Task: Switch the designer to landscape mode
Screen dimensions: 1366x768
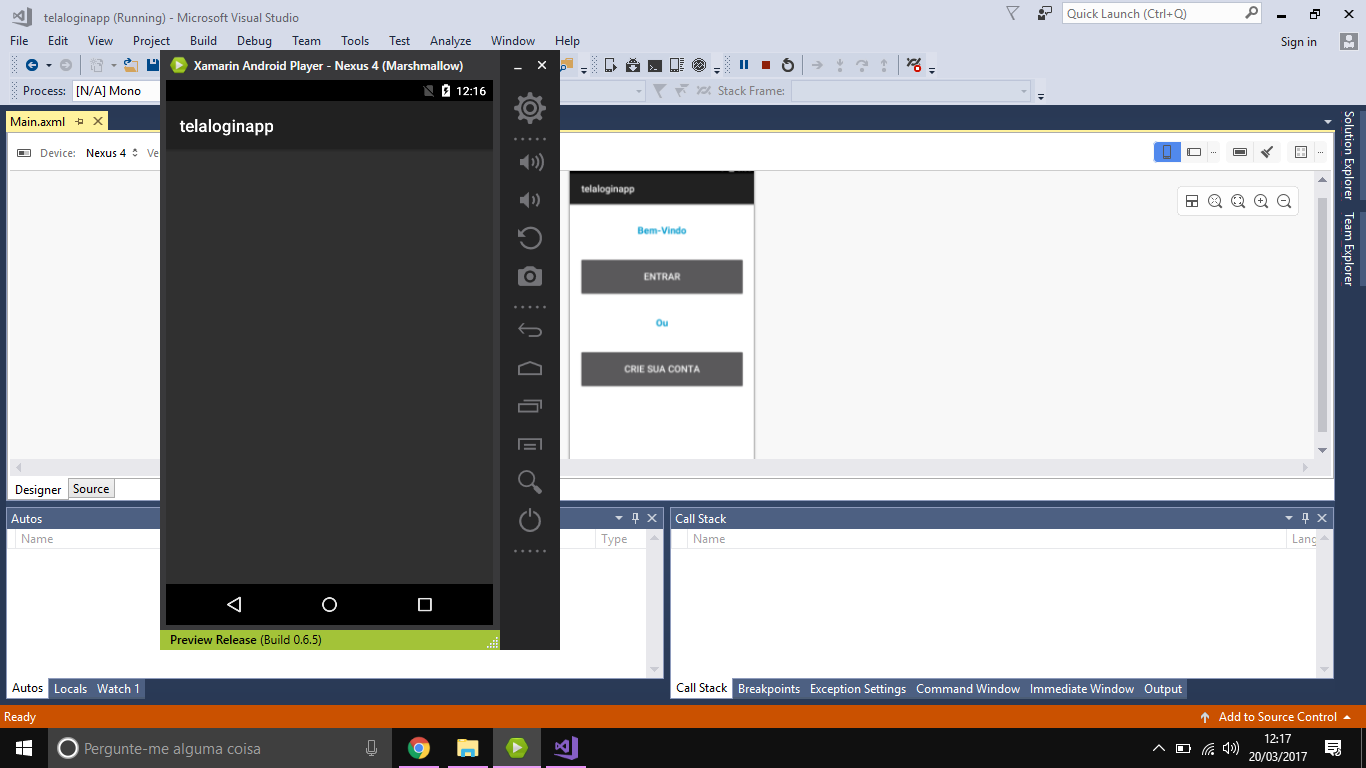Action: pyautogui.click(x=1194, y=152)
